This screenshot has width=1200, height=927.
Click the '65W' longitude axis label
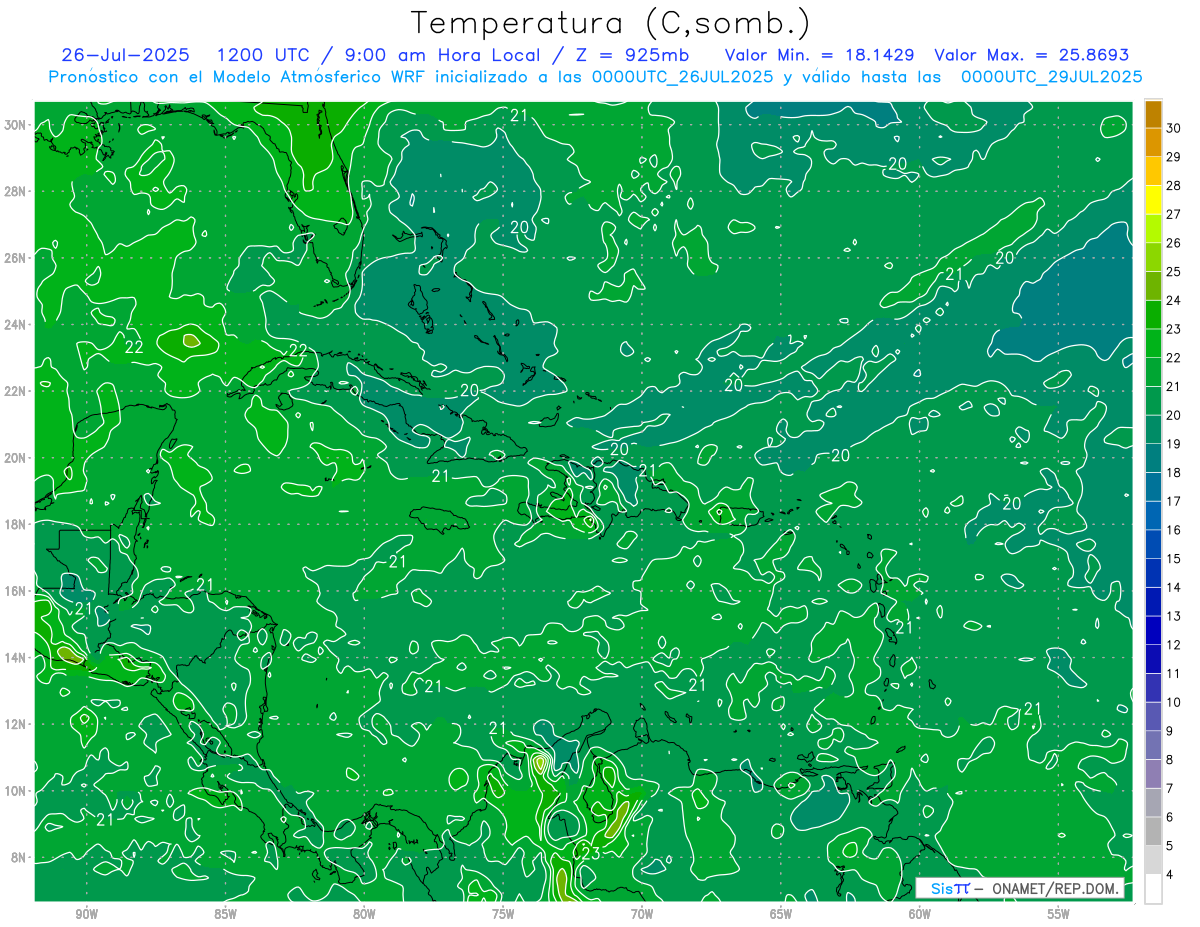781,913
